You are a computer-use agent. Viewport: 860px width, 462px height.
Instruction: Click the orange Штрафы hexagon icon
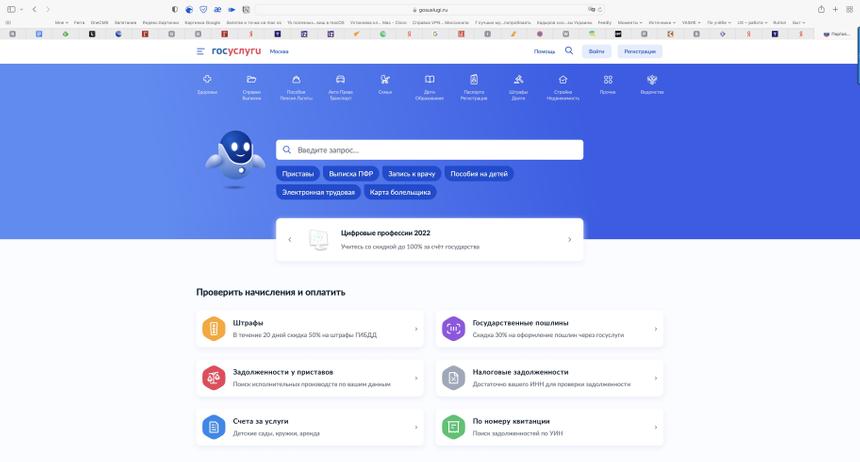(x=213, y=329)
